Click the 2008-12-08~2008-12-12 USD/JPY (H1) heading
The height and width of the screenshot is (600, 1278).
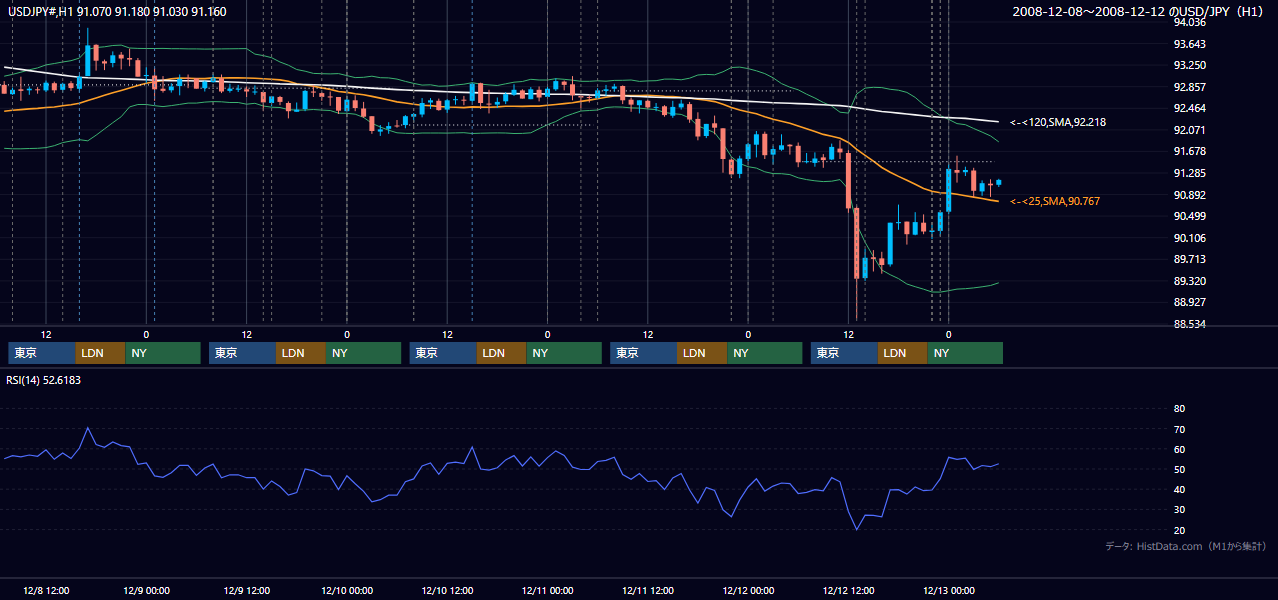(x=1139, y=11)
